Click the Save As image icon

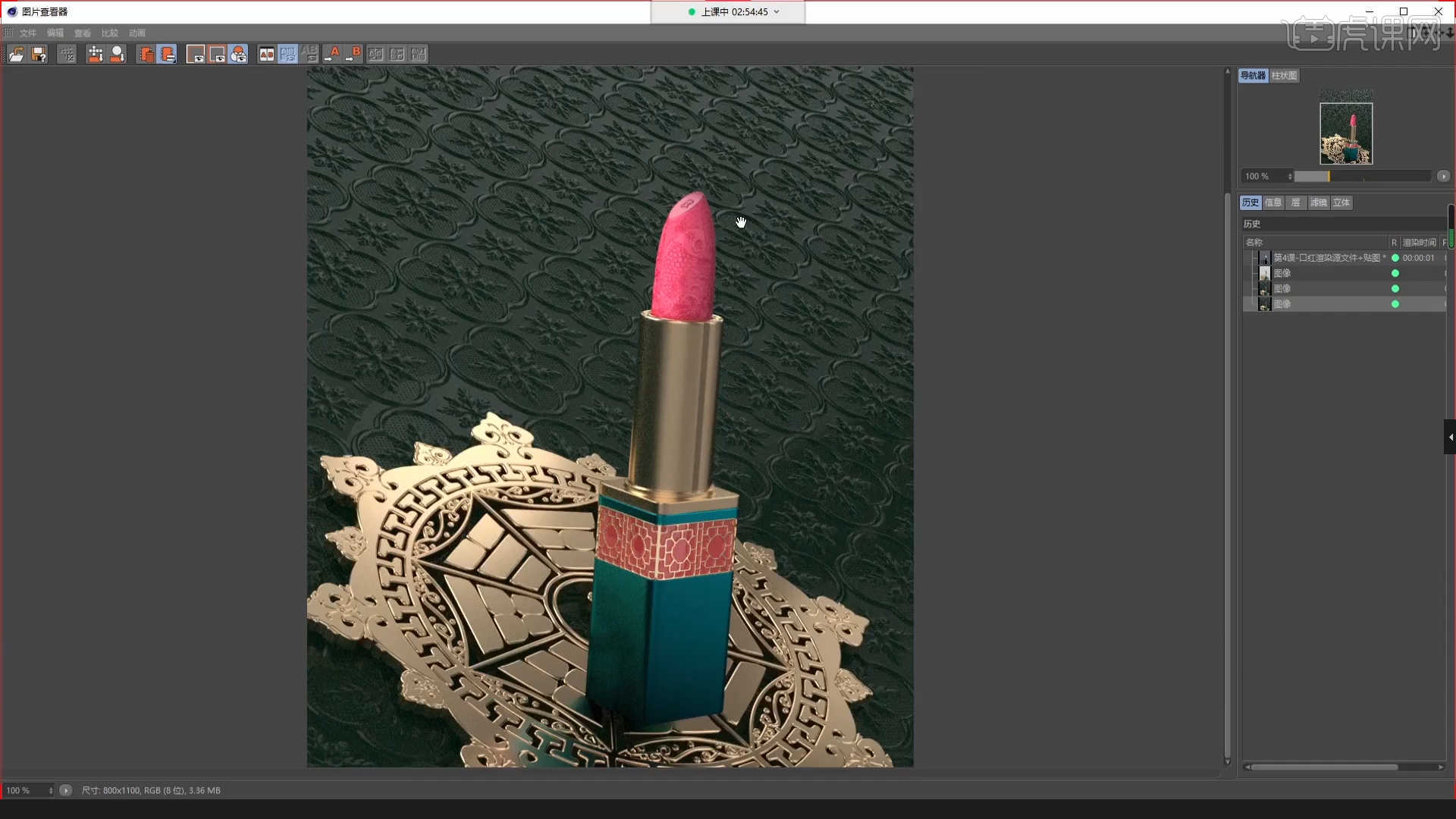coord(39,54)
